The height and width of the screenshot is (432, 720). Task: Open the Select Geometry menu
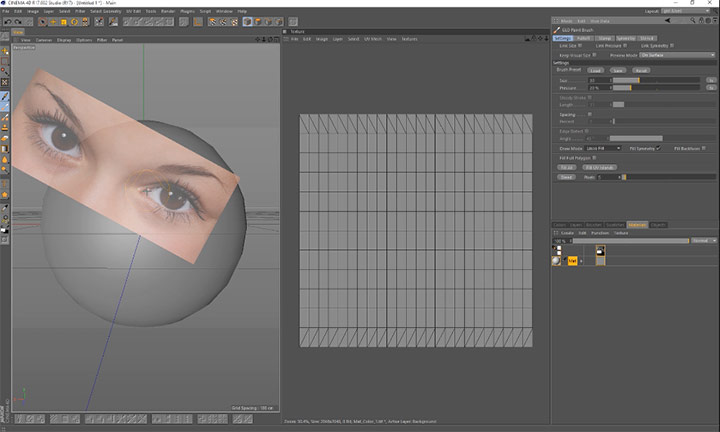pyautogui.click(x=106, y=11)
